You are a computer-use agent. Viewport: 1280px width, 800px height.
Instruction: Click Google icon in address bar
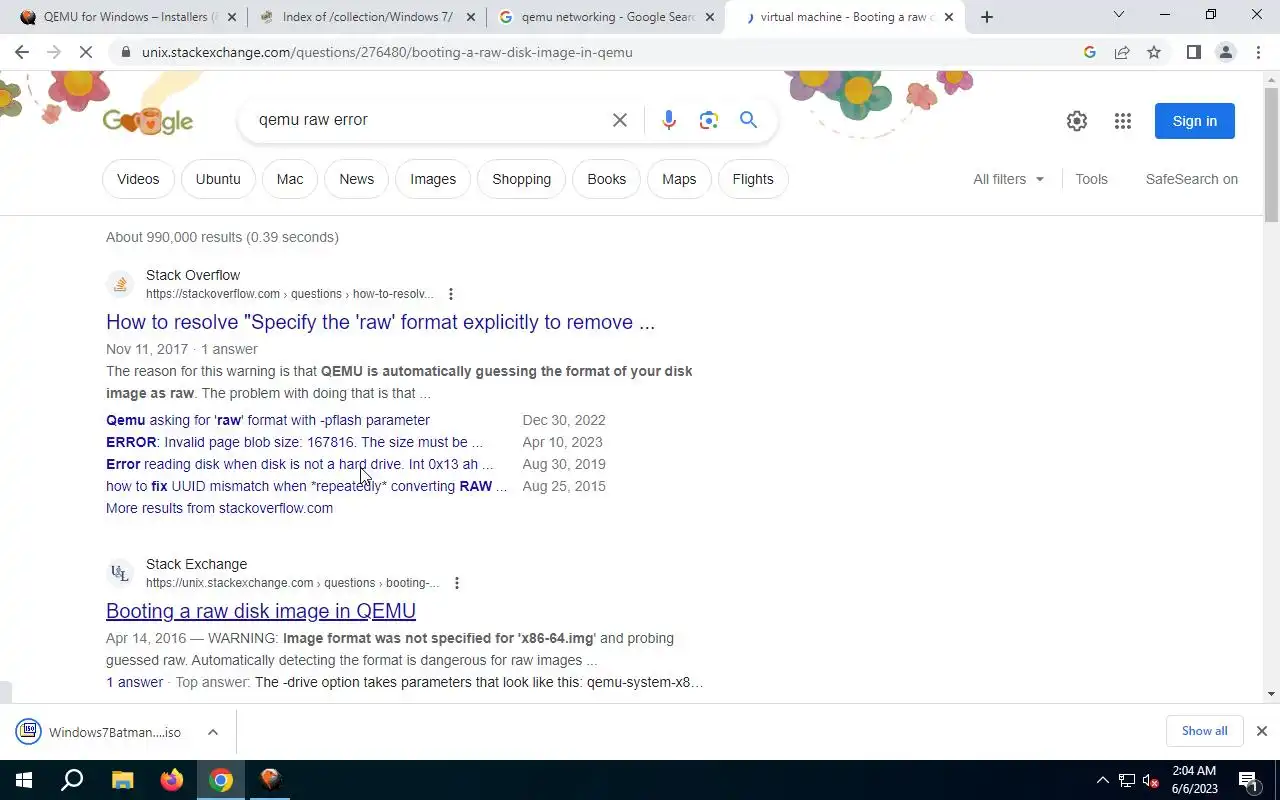coord(1090,52)
